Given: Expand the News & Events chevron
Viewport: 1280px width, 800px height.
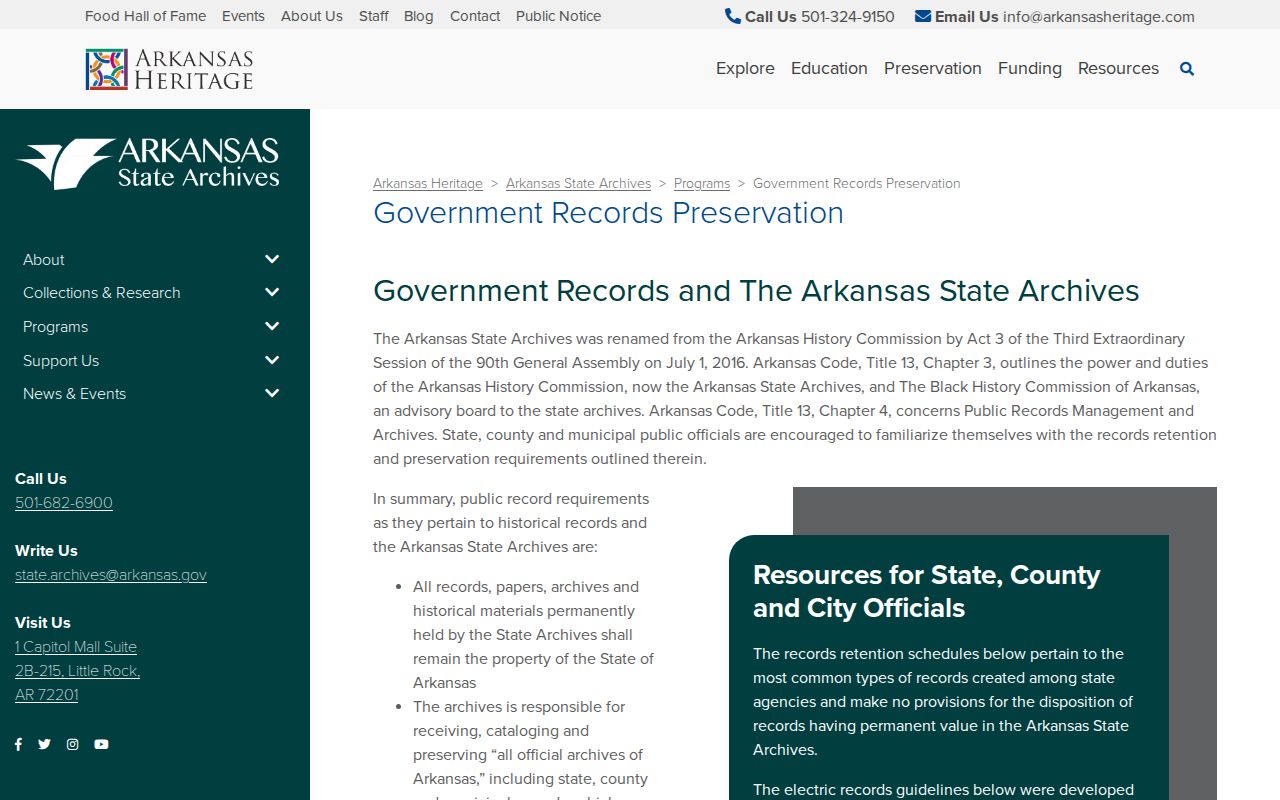Looking at the screenshot, I should pos(272,393).
